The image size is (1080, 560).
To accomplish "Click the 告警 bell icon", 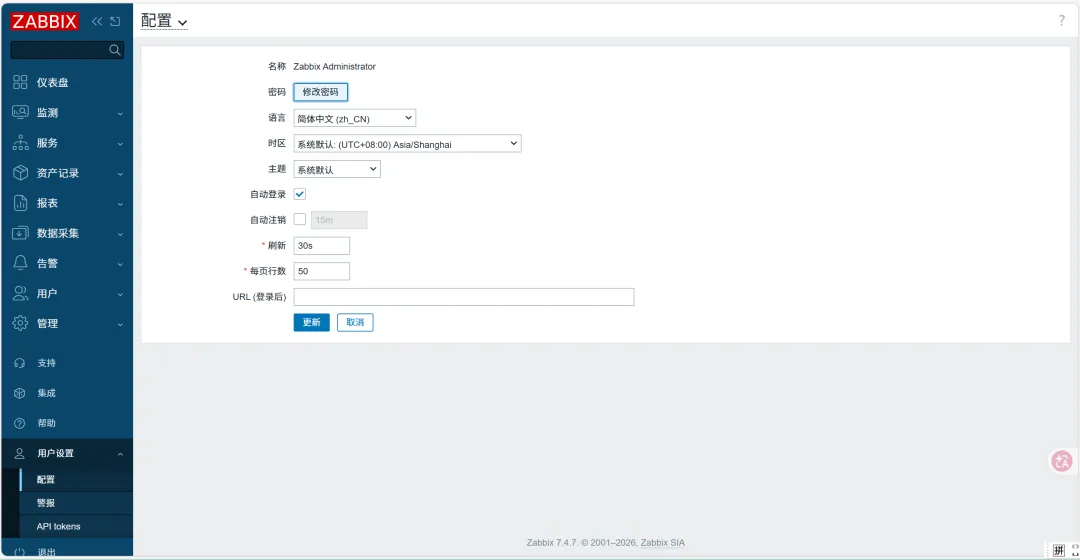I will coord(20,263).
